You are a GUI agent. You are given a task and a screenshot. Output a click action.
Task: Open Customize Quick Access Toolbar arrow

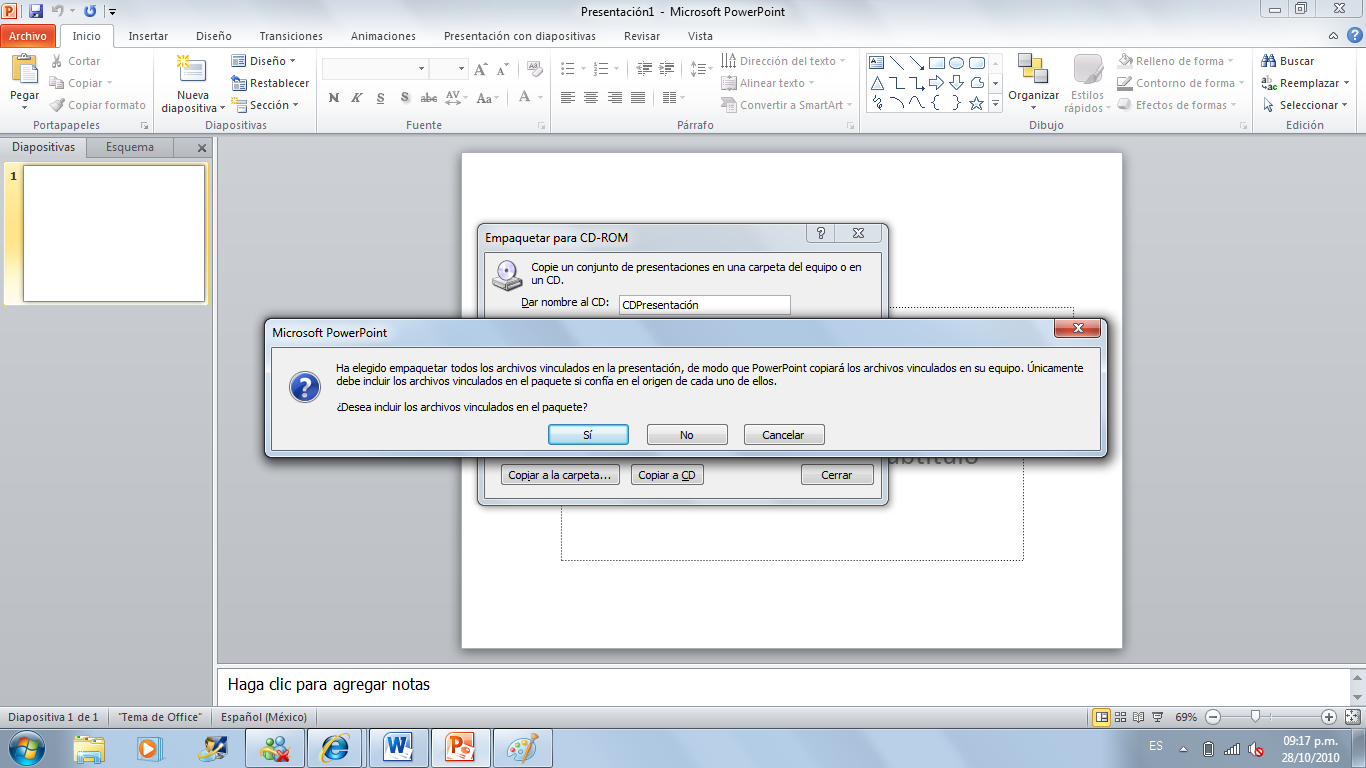[112, 12]
